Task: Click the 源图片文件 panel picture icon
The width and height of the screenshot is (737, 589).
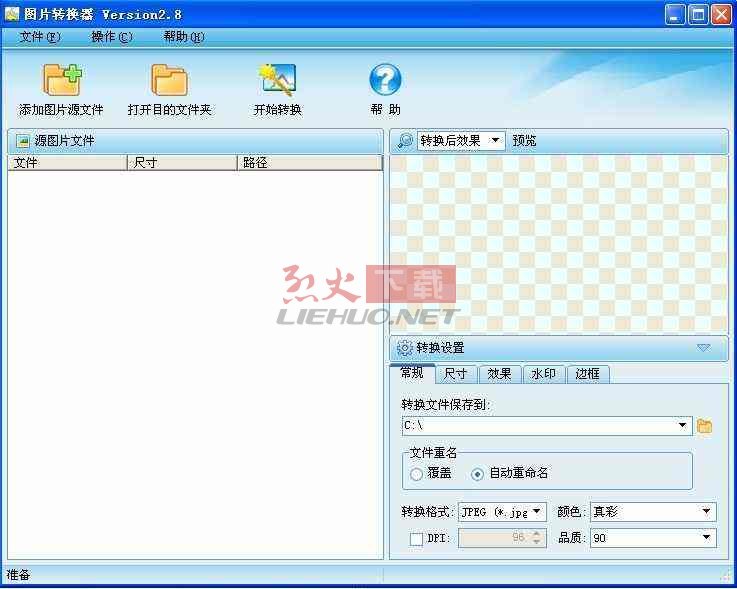Action: 23,141
